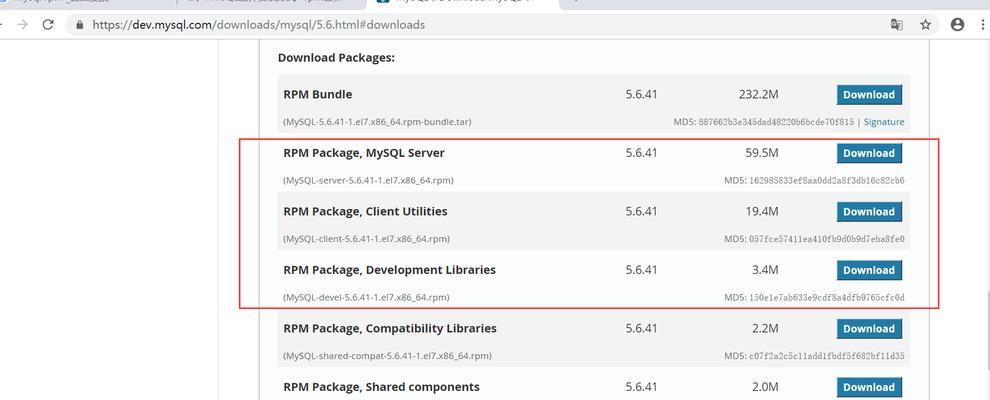This screenshot has width=990, height=400.
Task: Click version 5.6.41 in Shared components row
Action: [641, 387]
